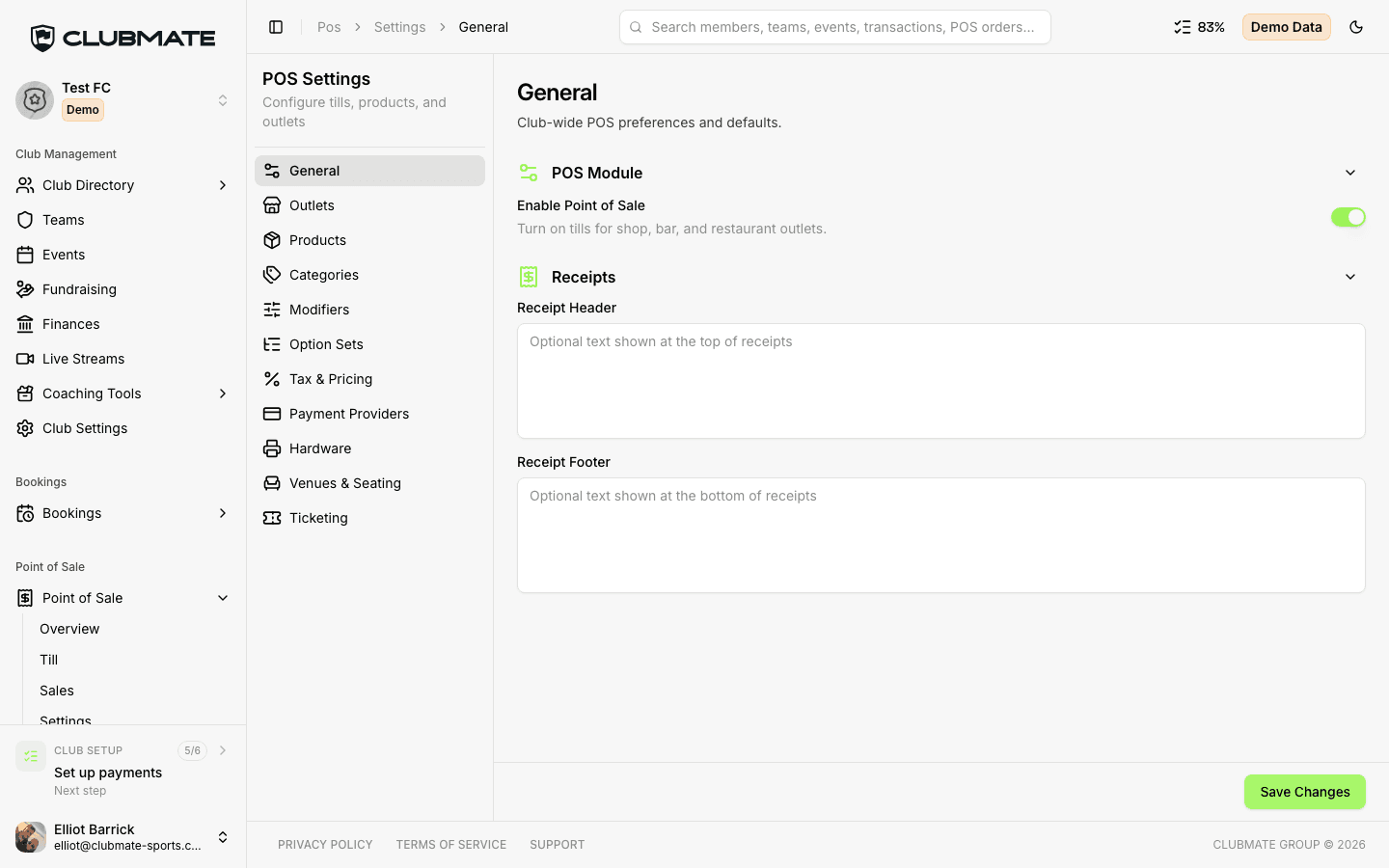Collapse the POS Module section chevron
The width and height of the screenshot is (1389, 868).
point(1350,173)
